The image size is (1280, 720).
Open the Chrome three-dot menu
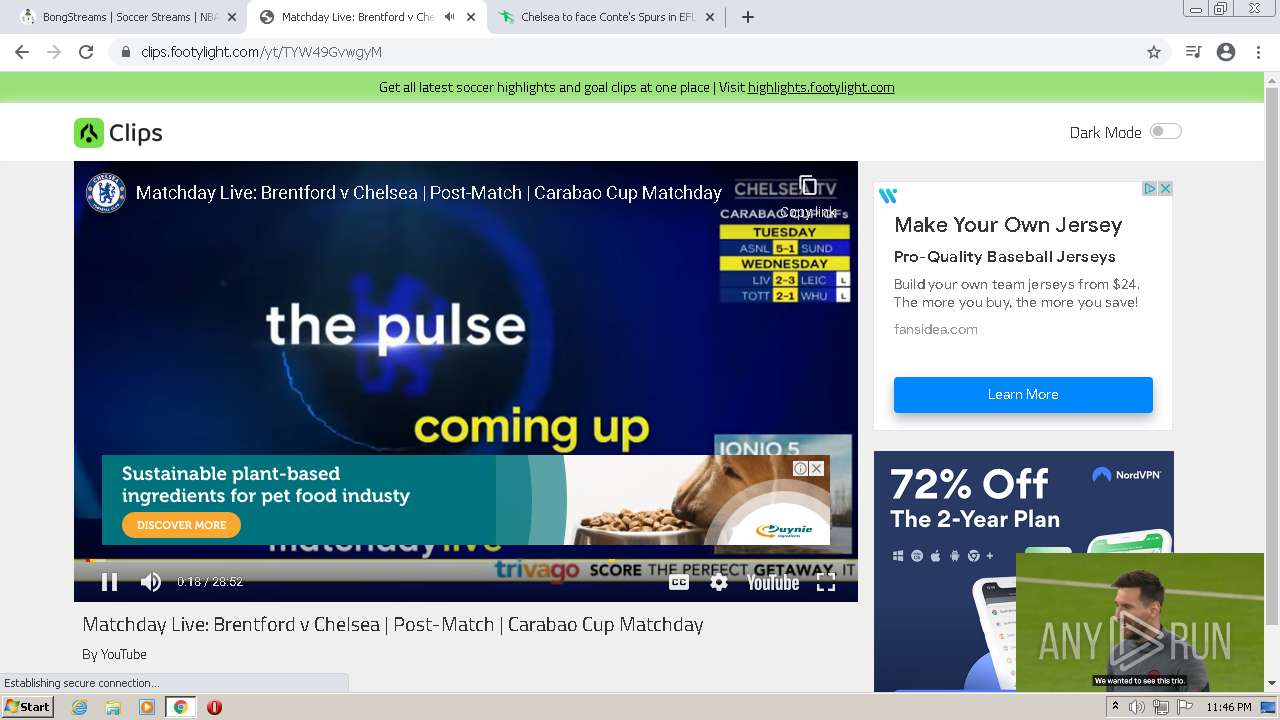1258,52
